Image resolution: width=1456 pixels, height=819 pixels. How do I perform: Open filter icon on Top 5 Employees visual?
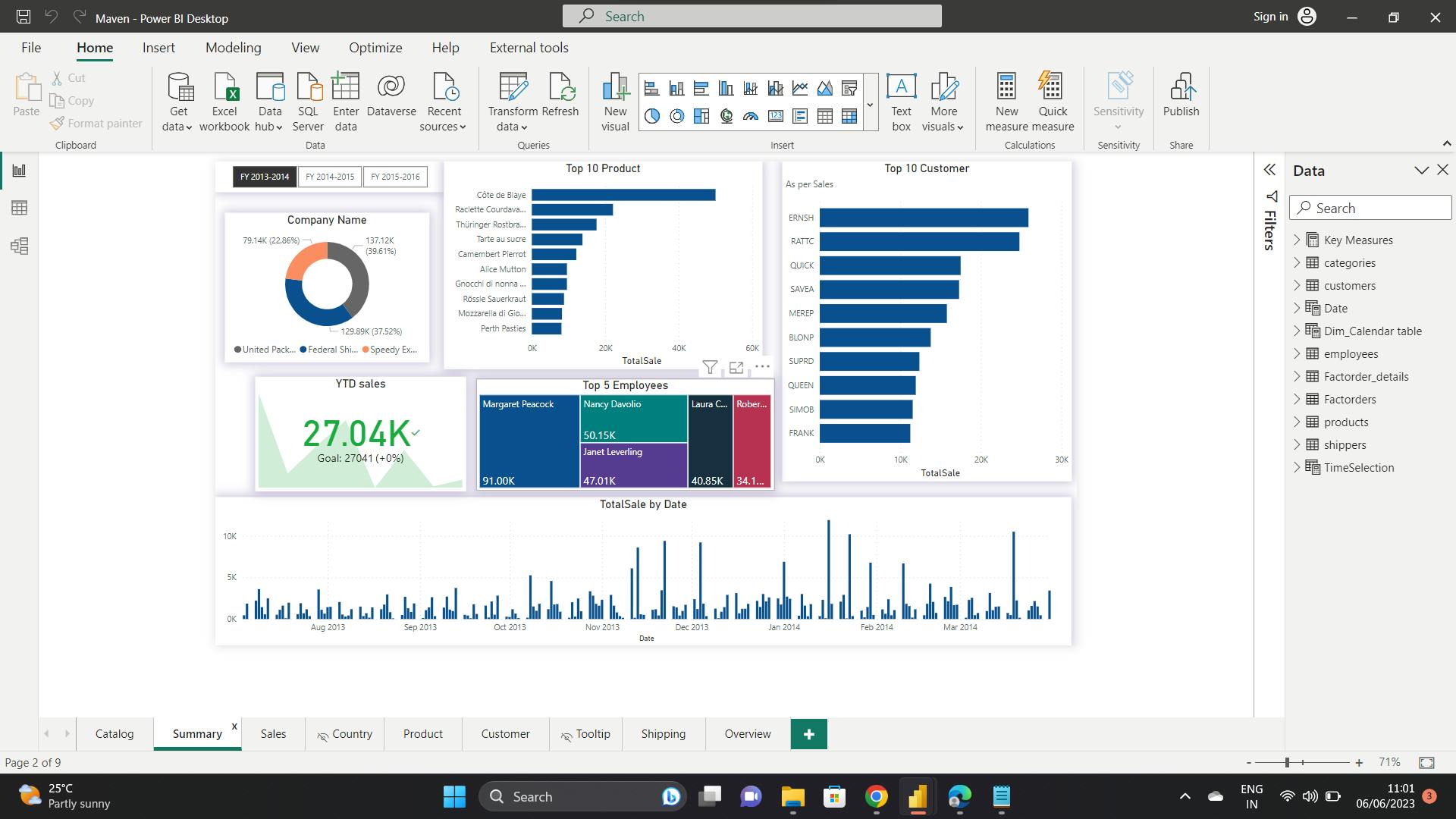(x=710, y=367)
